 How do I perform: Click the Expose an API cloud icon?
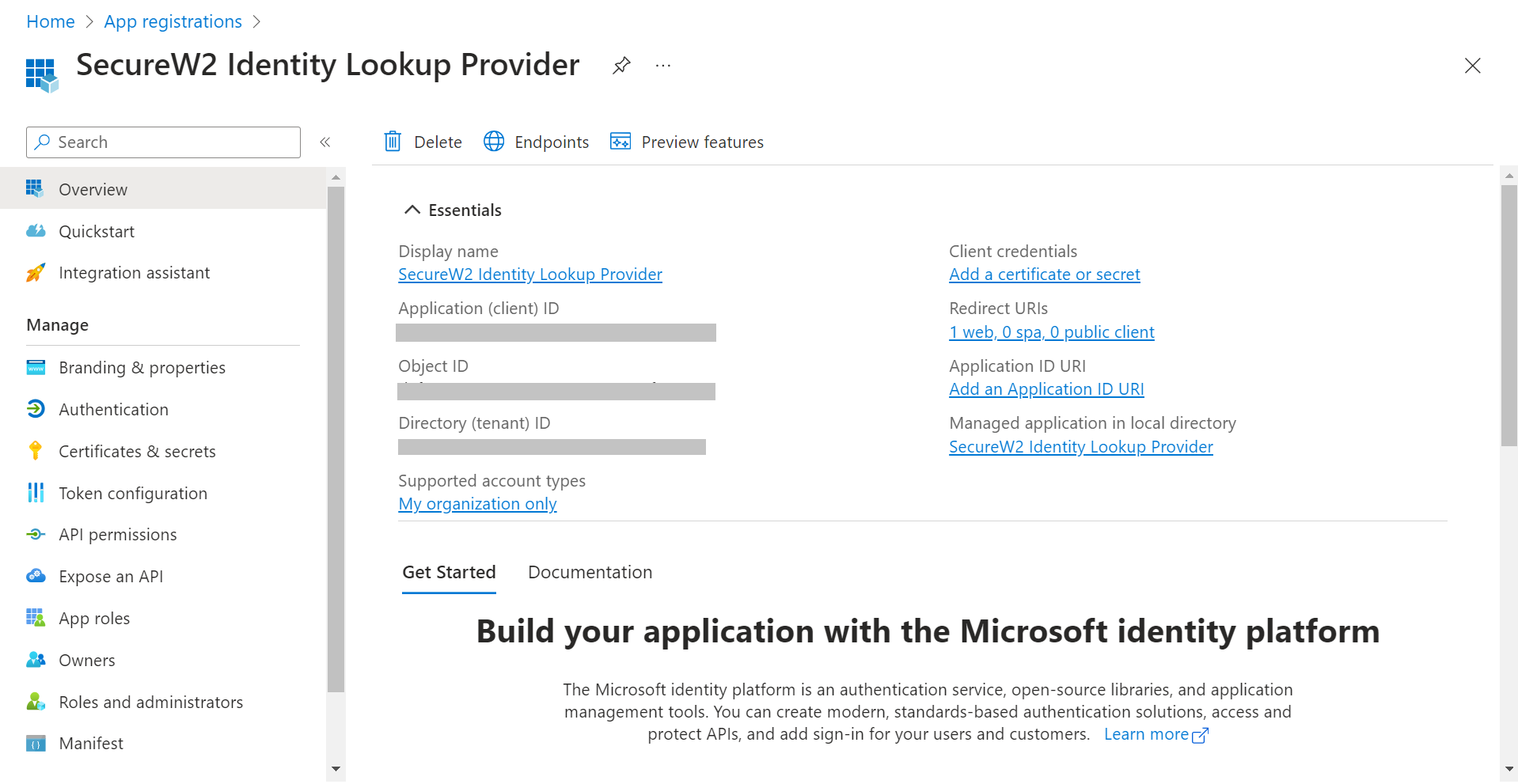[36, 576]
